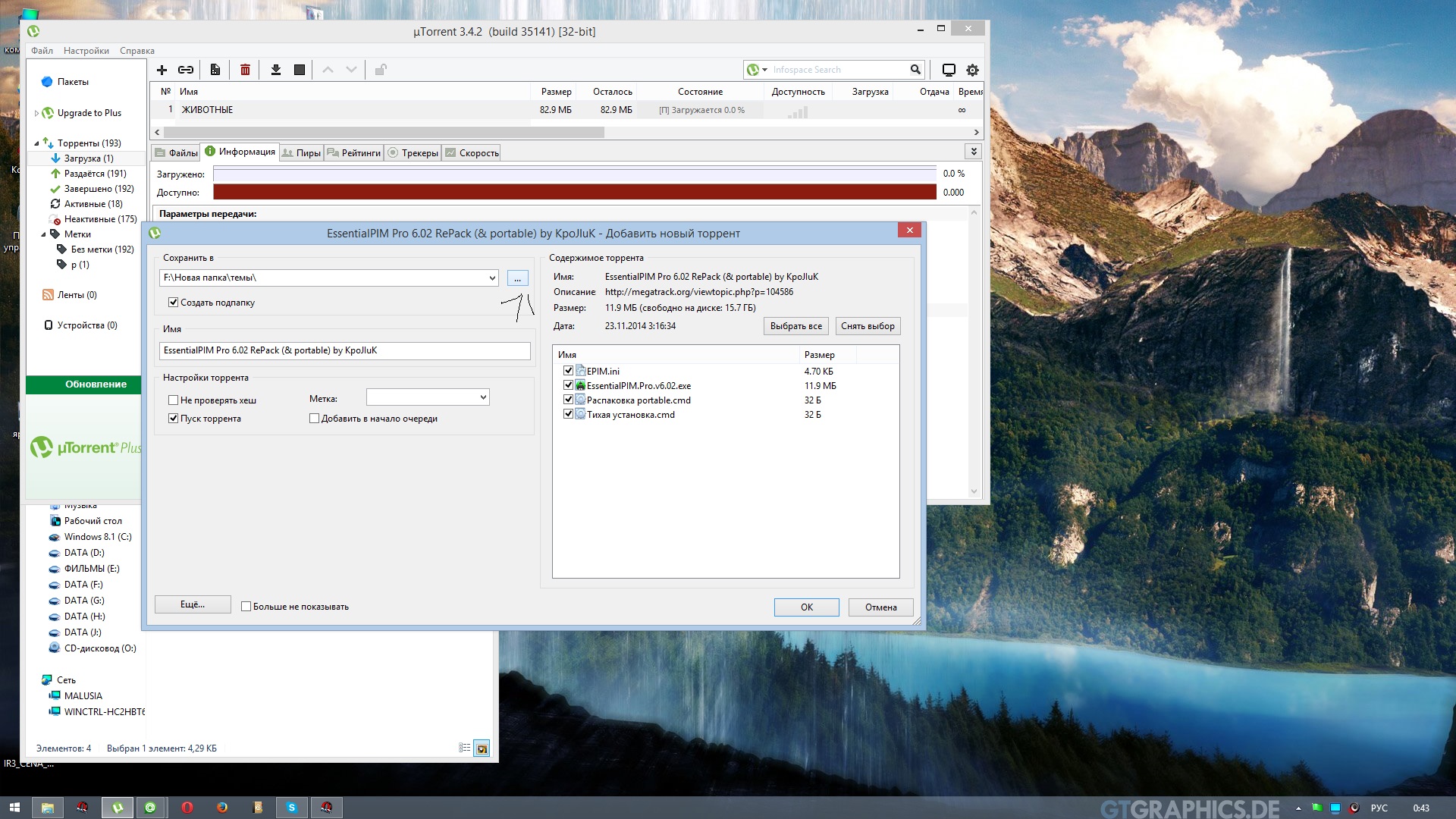
Task: Toggle the Пуск торрента checkbox
Action: pos(173,418)
